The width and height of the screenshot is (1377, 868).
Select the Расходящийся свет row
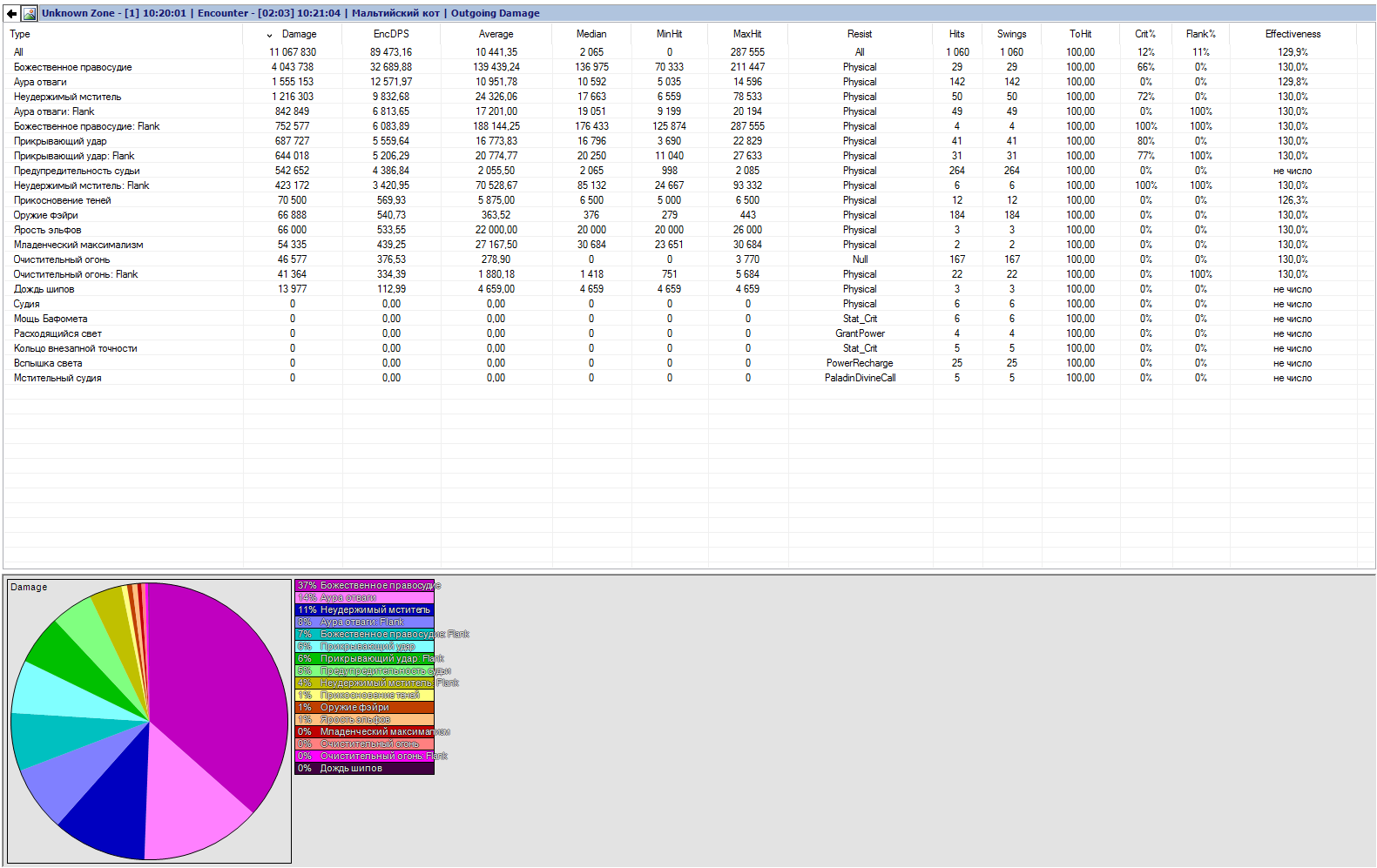[688, 333]
